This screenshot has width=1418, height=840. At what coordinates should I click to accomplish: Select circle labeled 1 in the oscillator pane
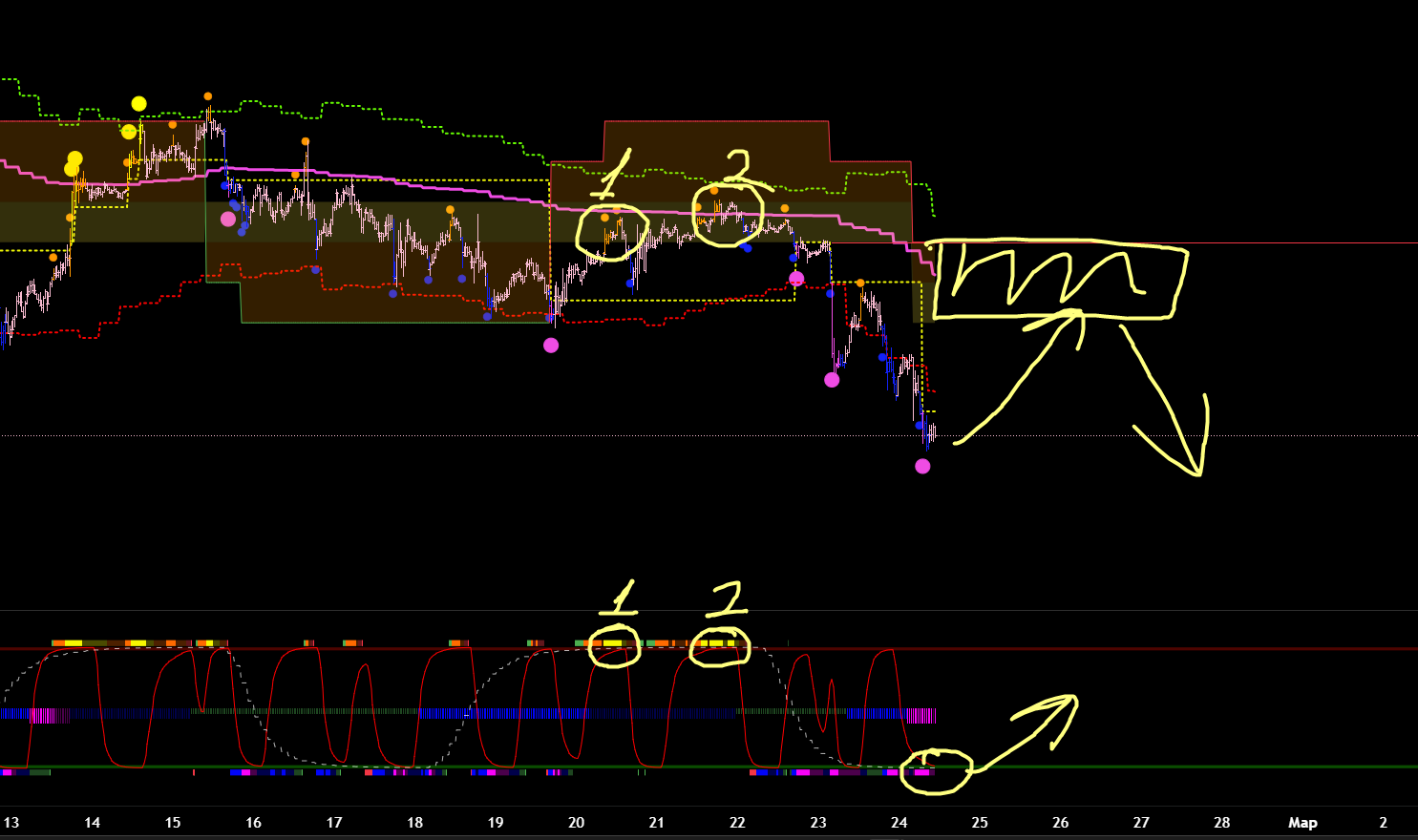point(613,646)
